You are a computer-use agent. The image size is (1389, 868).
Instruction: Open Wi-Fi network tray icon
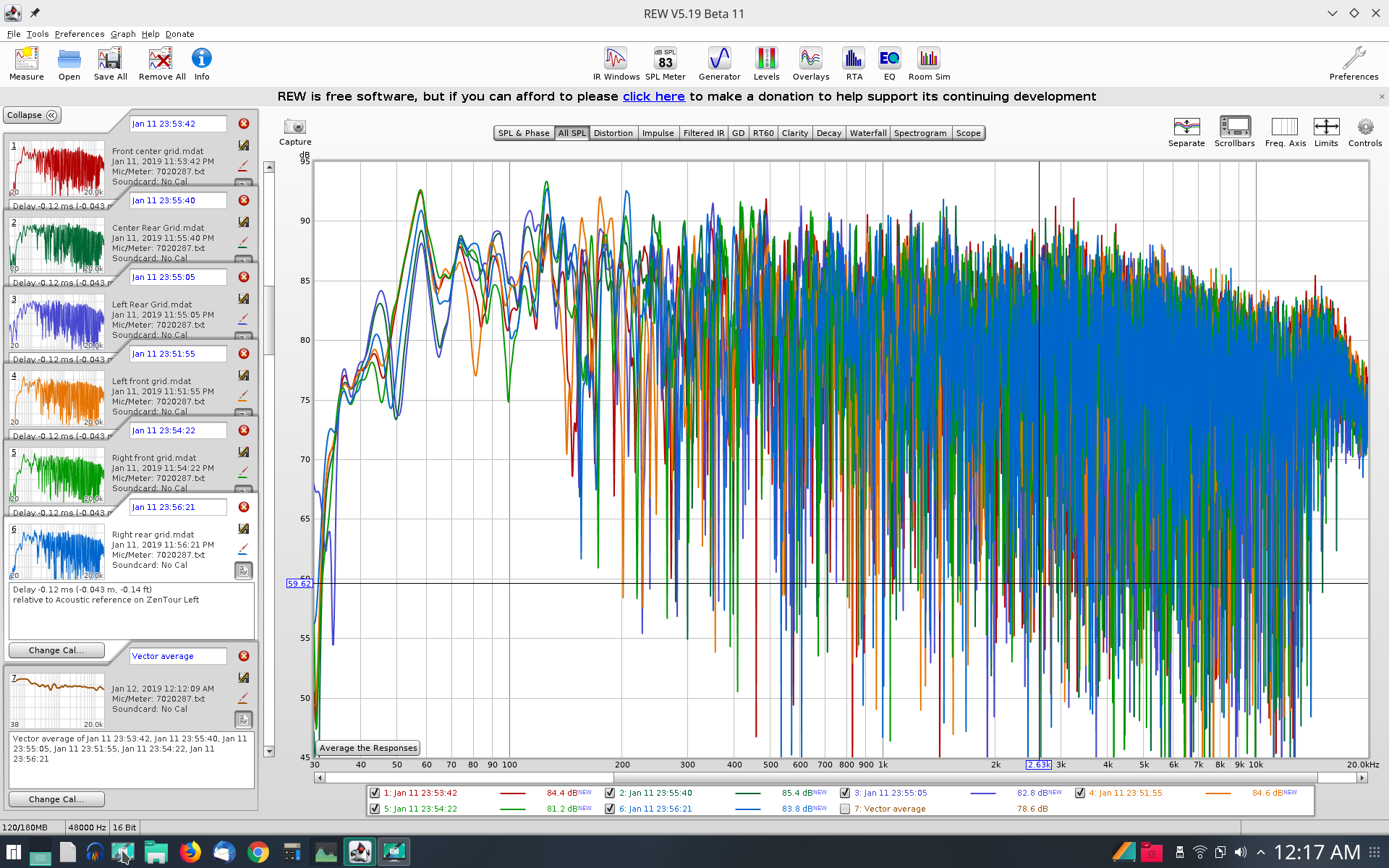(1200, 852)
